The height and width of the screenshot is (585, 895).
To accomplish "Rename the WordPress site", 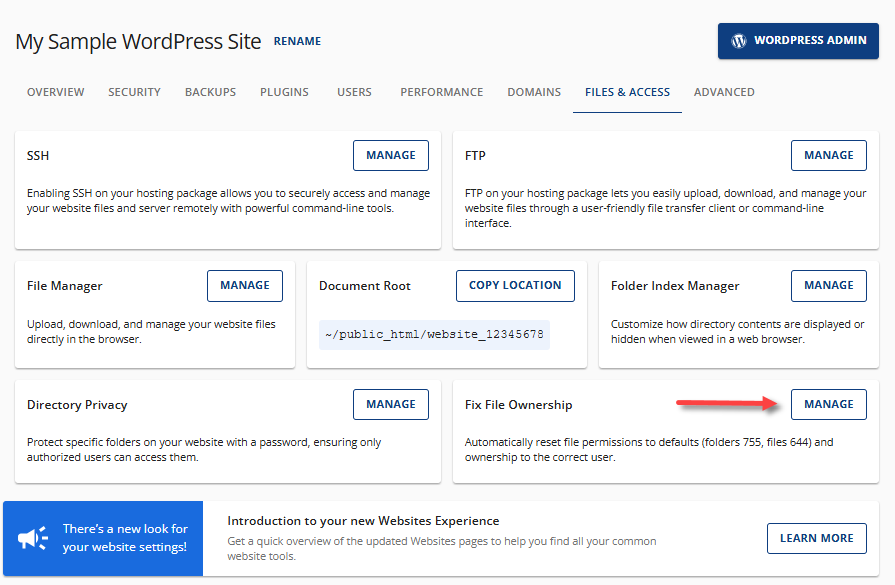I will click(x=297, y=41).
